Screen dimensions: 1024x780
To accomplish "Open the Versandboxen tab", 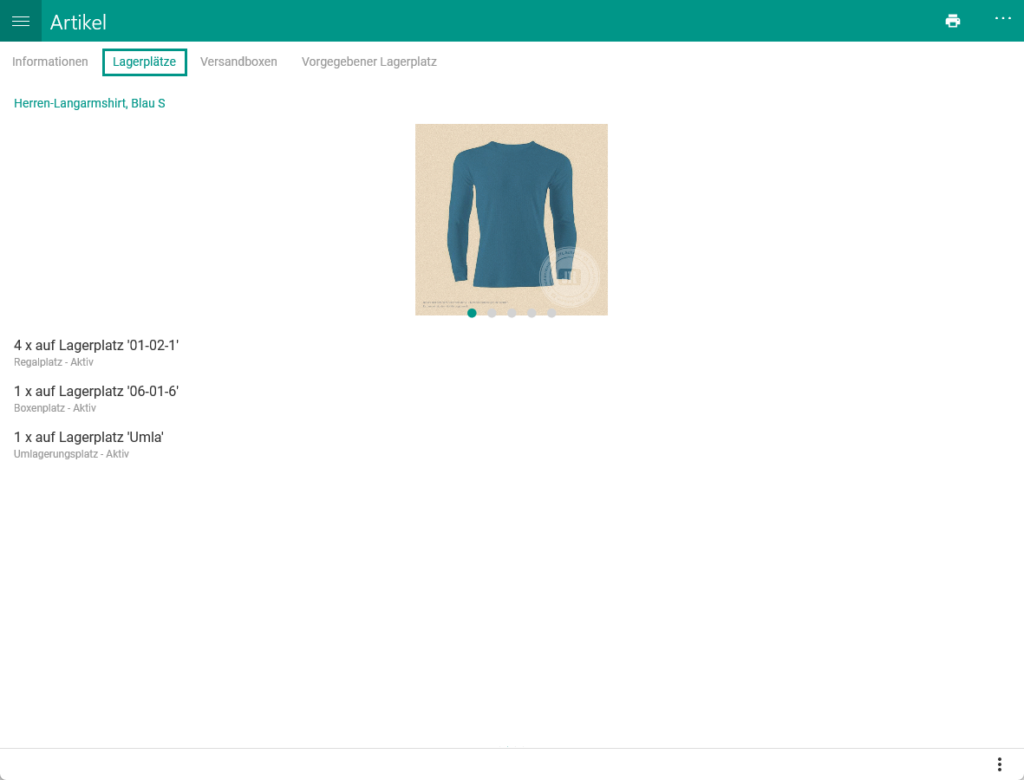I will coord(238,61).
